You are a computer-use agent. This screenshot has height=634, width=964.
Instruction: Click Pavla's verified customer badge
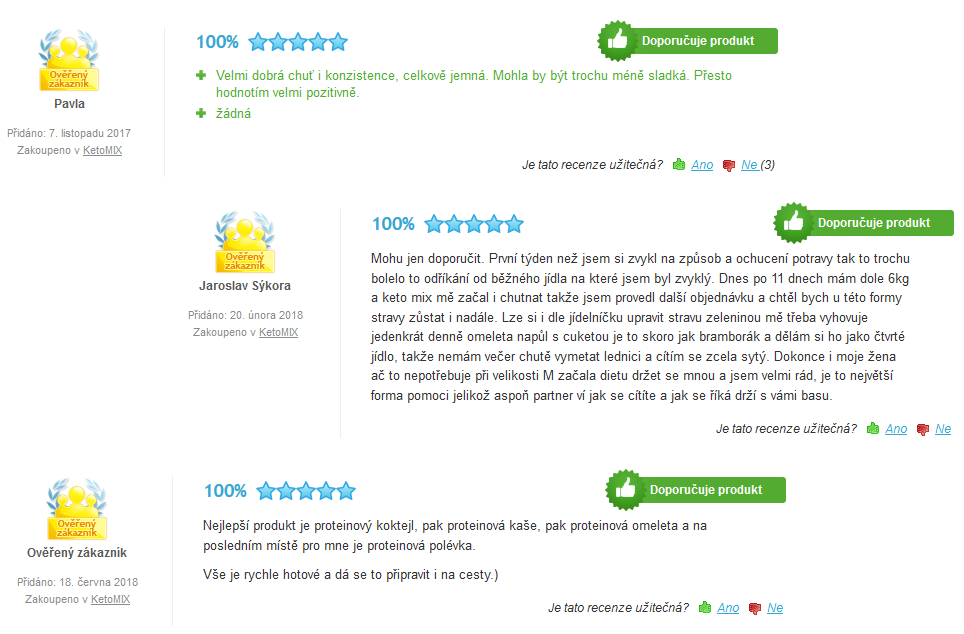point(69,60)
